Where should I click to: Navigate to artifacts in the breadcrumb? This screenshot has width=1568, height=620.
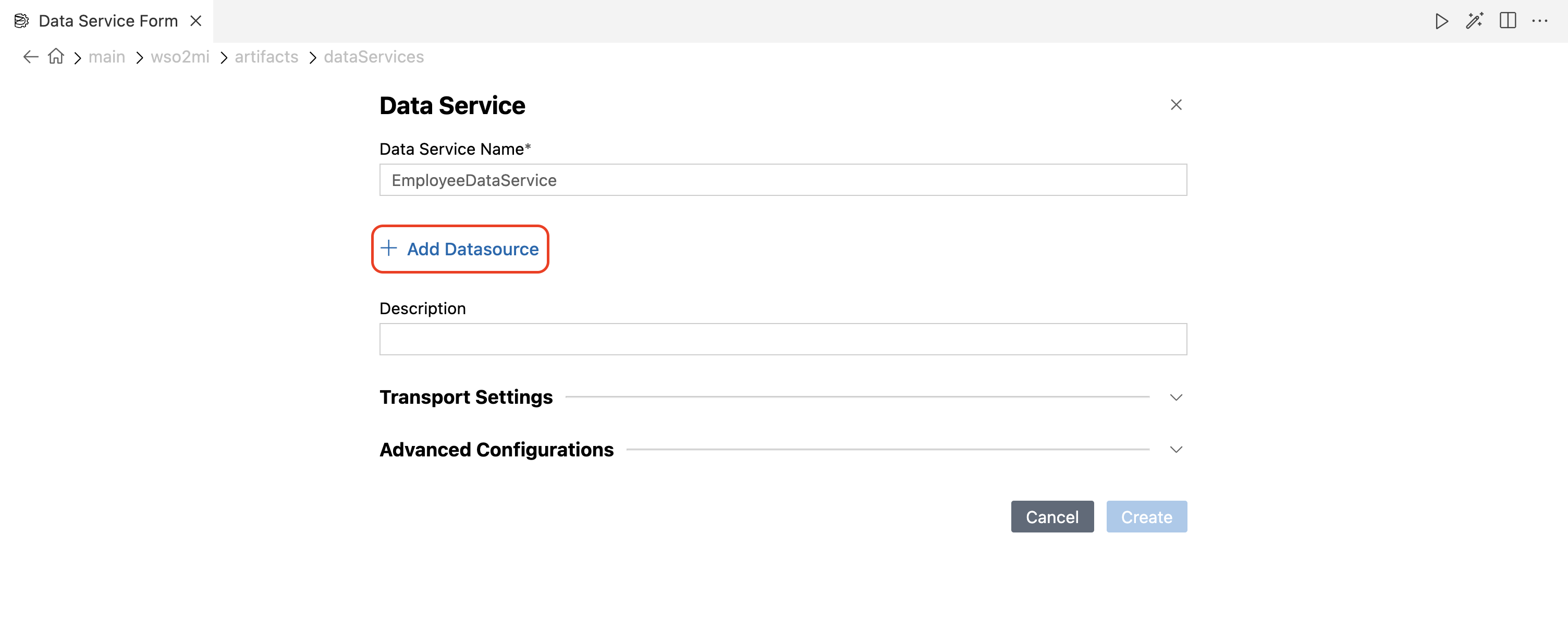[x=266, y=57]
